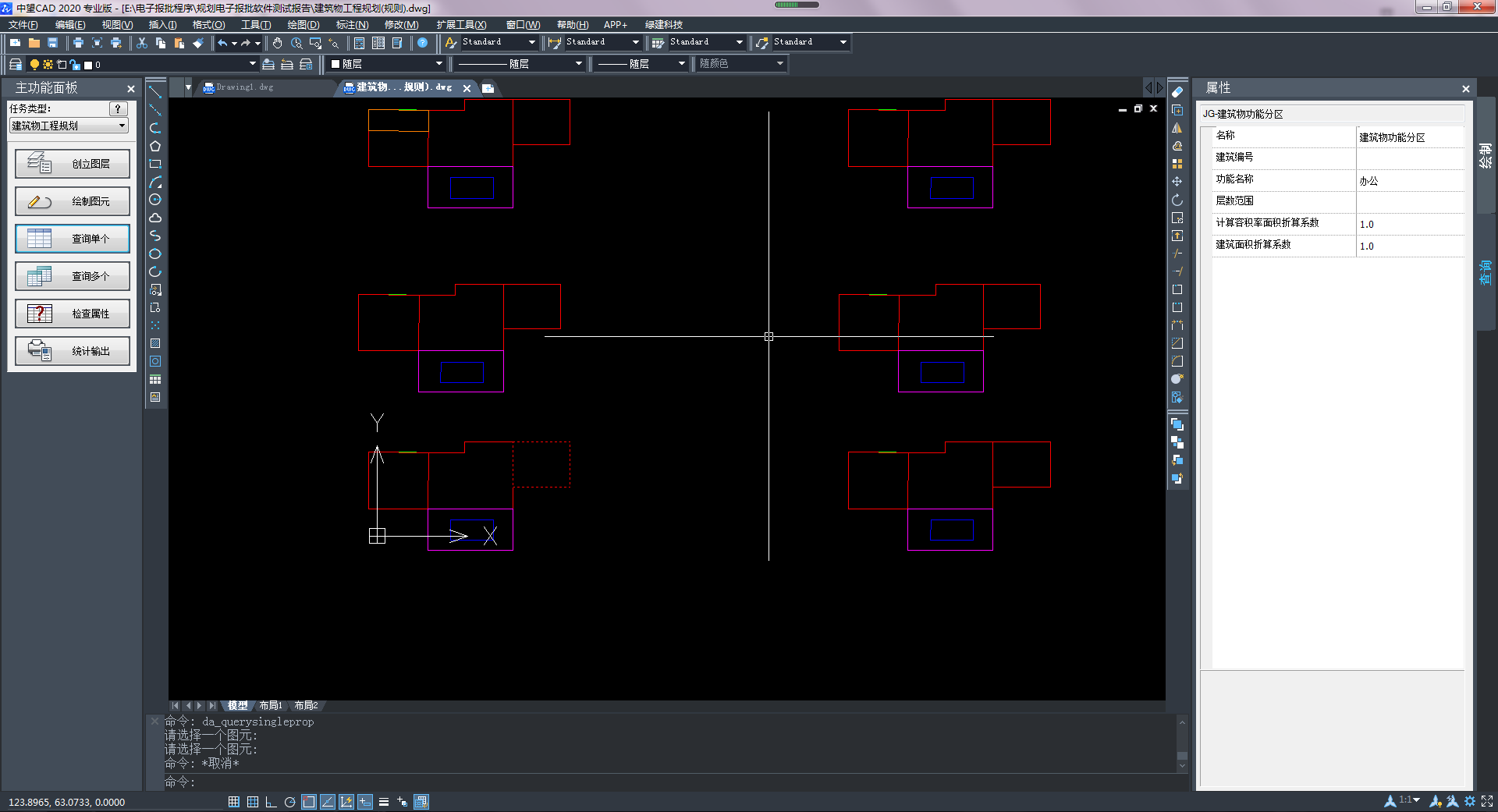The image size is (1498, 812).
Task: Toggle Snap mode in status bar
Action: 233,802
